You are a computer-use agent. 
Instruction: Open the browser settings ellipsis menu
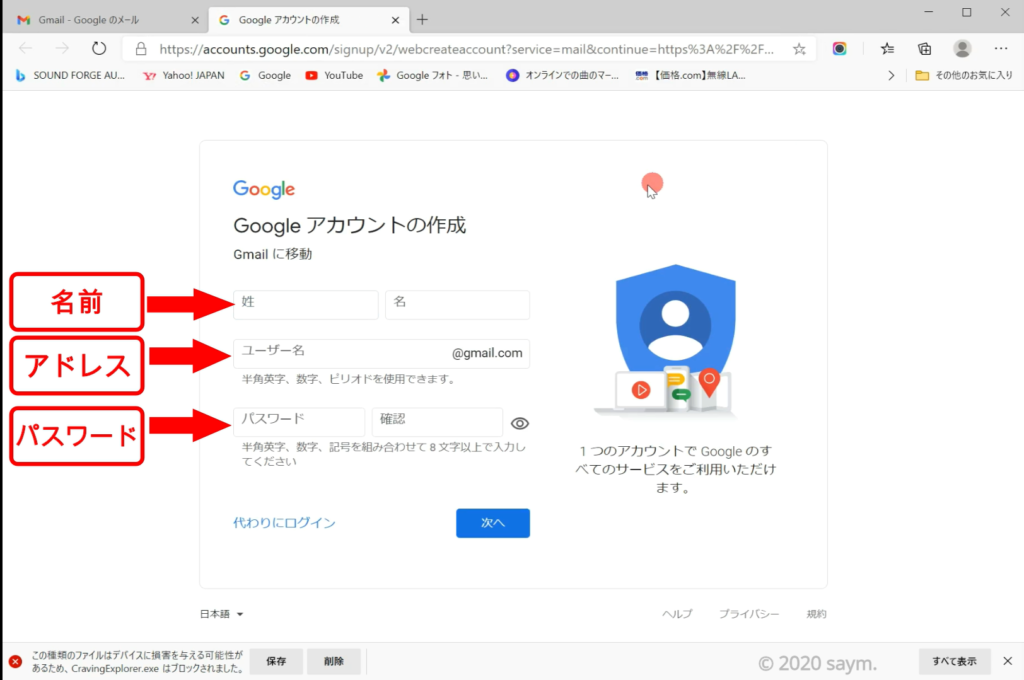tap(1002, 48)
